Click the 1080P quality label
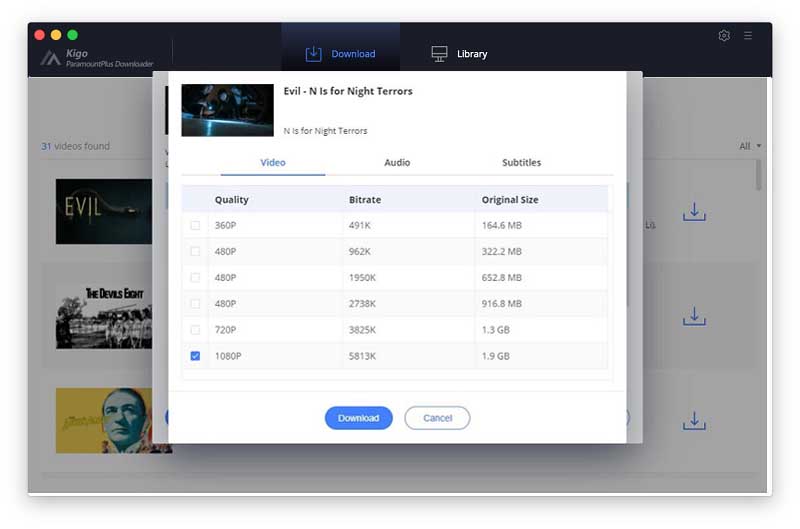Viewport: 800px width, 529px height. click(228, 356)
